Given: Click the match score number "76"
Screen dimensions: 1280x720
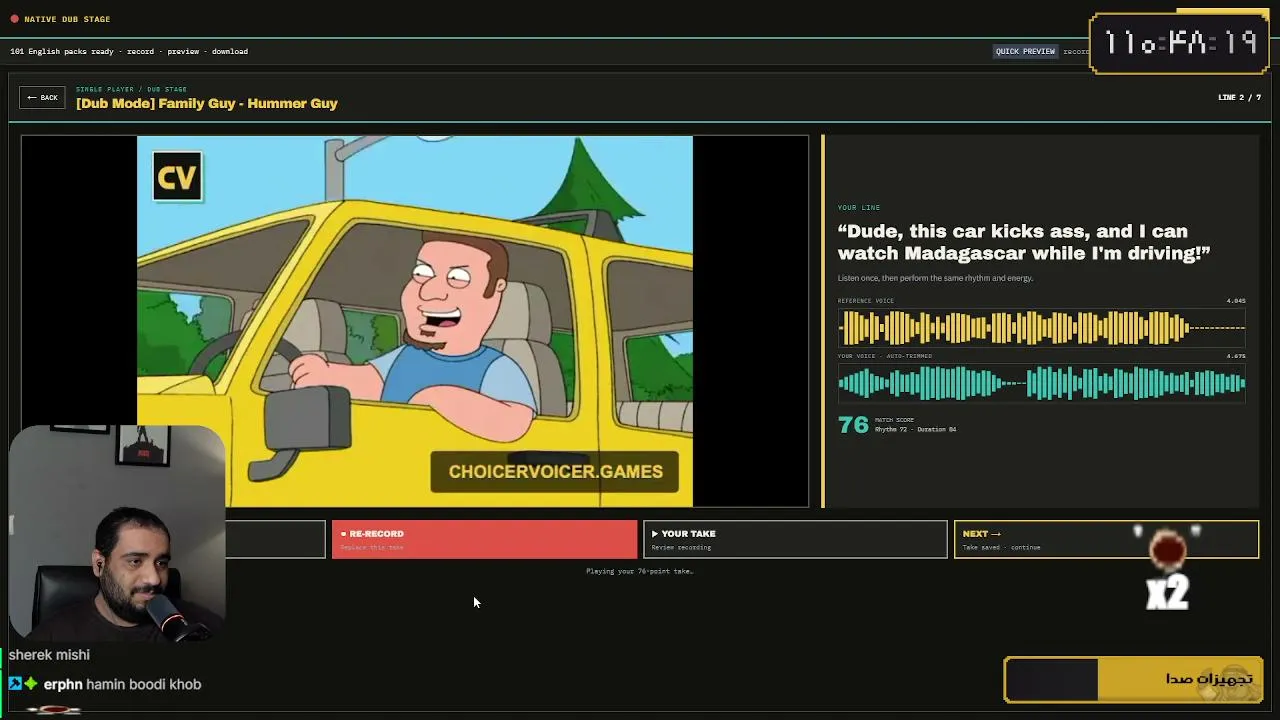Looking at the screenshot, I should coord(853,424).
